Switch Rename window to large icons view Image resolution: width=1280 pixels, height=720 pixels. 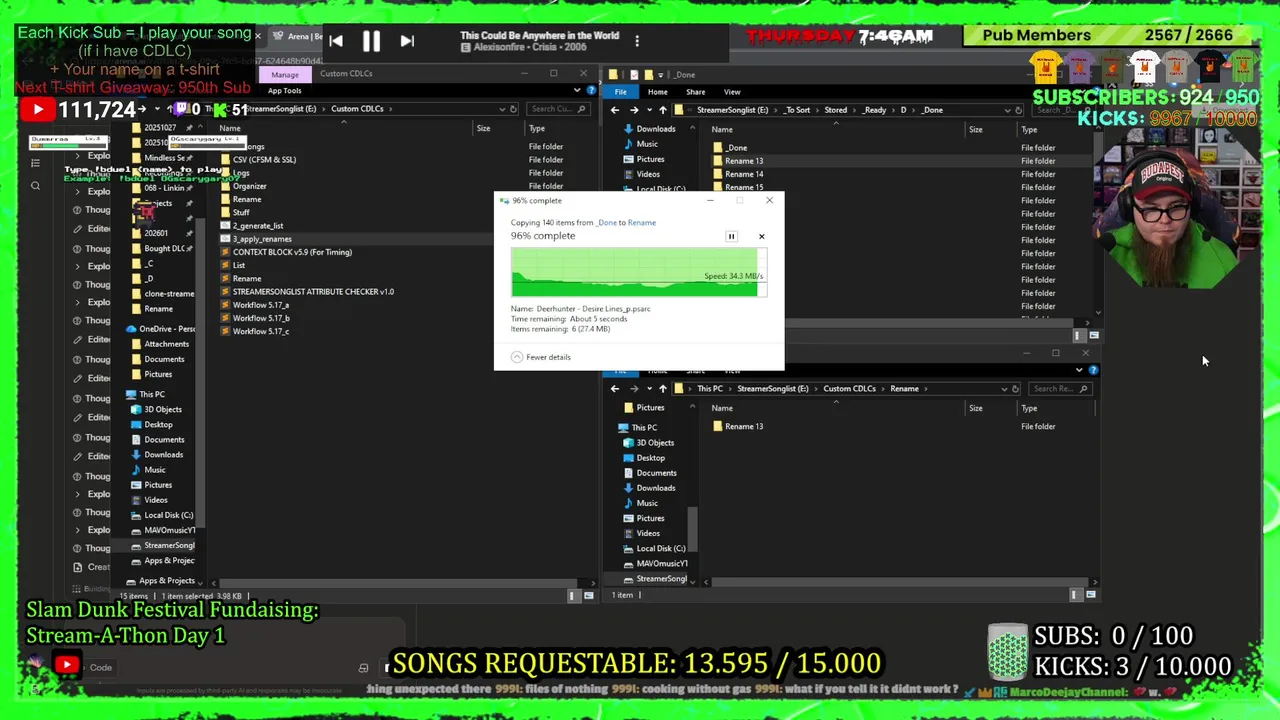click(x=1091, y=595)
